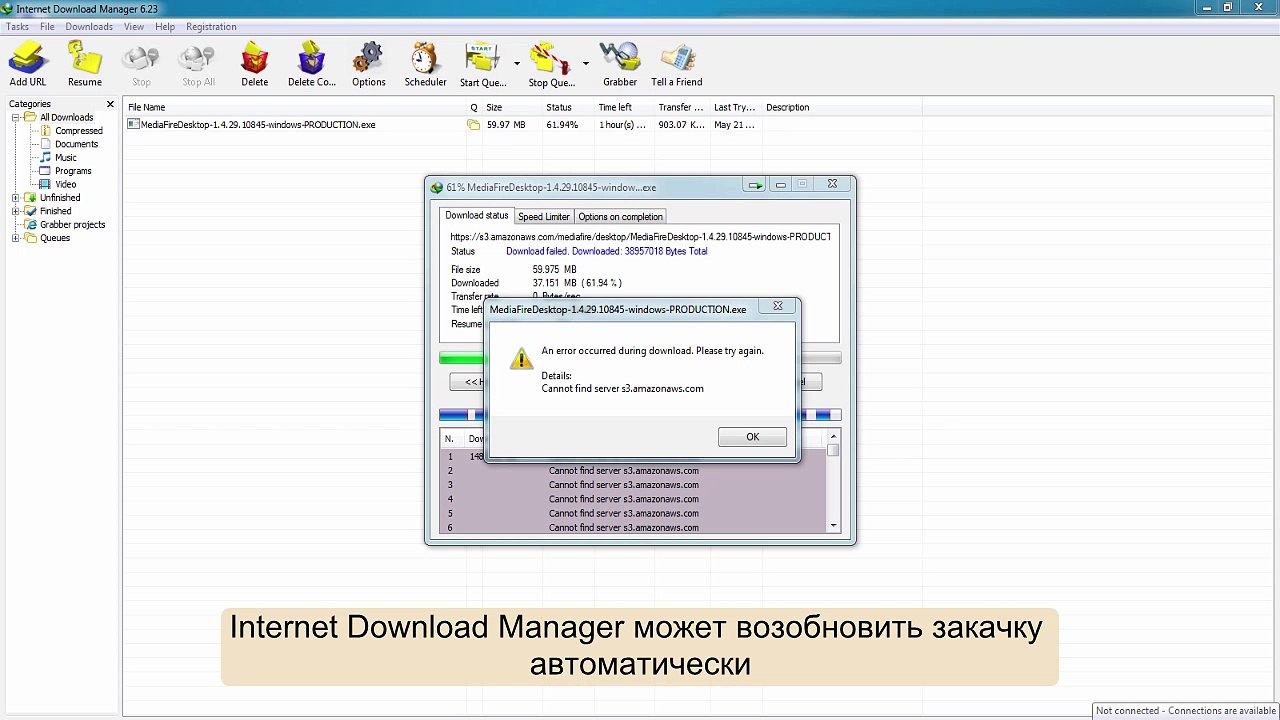
Task: Expand the Queues tree node
Action: (16, 238)
